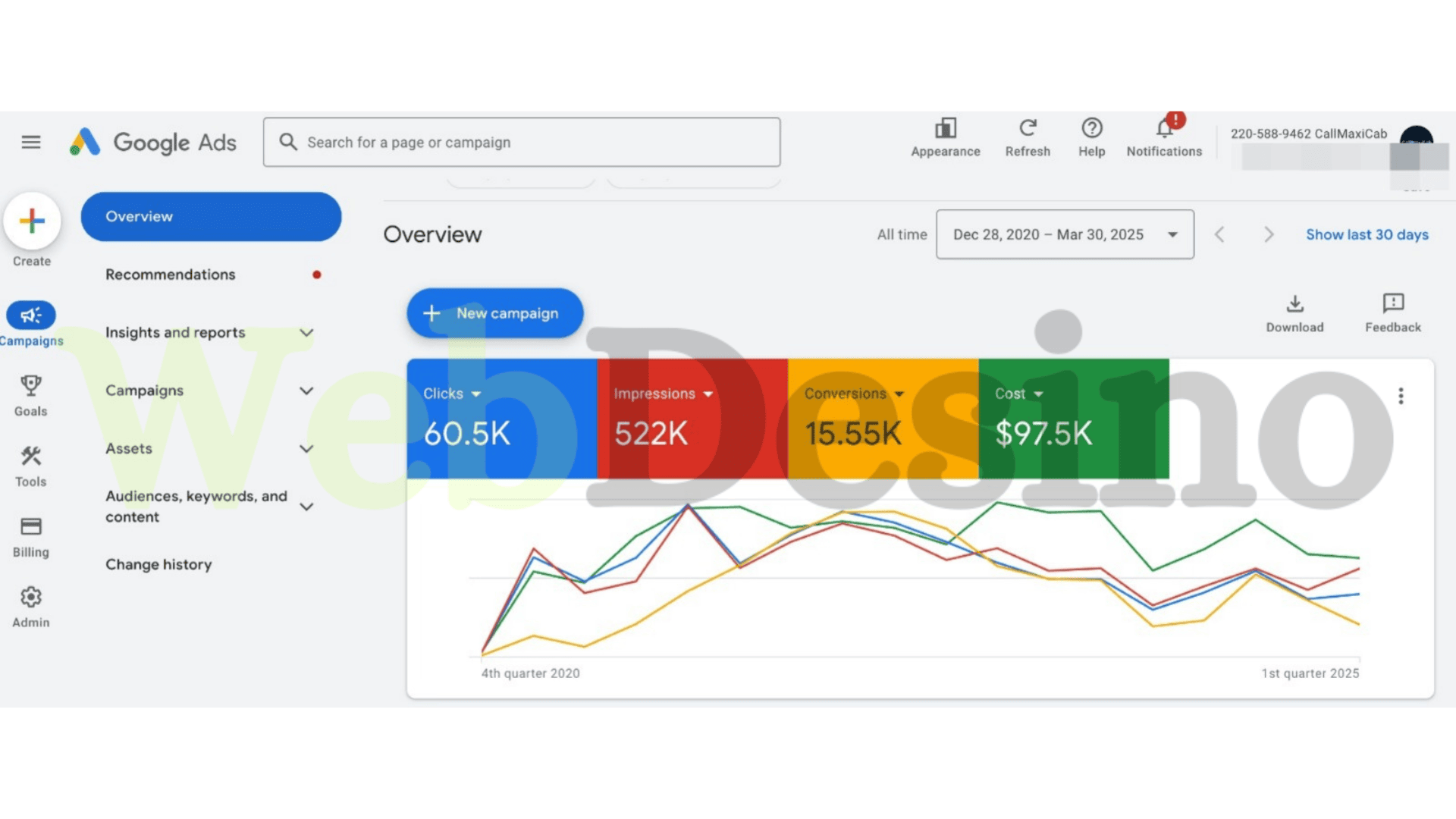Click the Google Ads logo
Screen dimensions: 1456x819
pos(153,142)
